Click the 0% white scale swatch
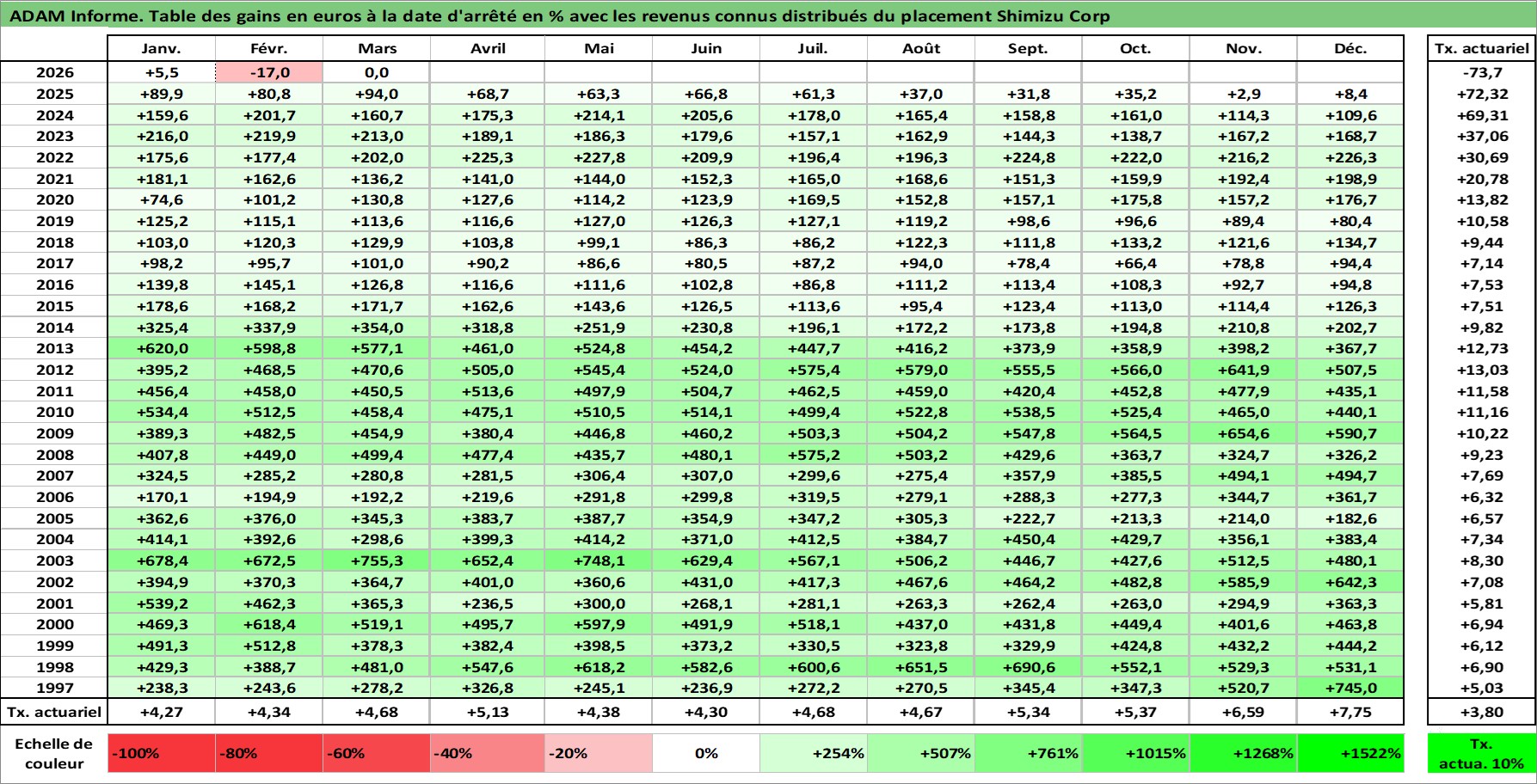 pyautogui.click(x=706, y=753)
